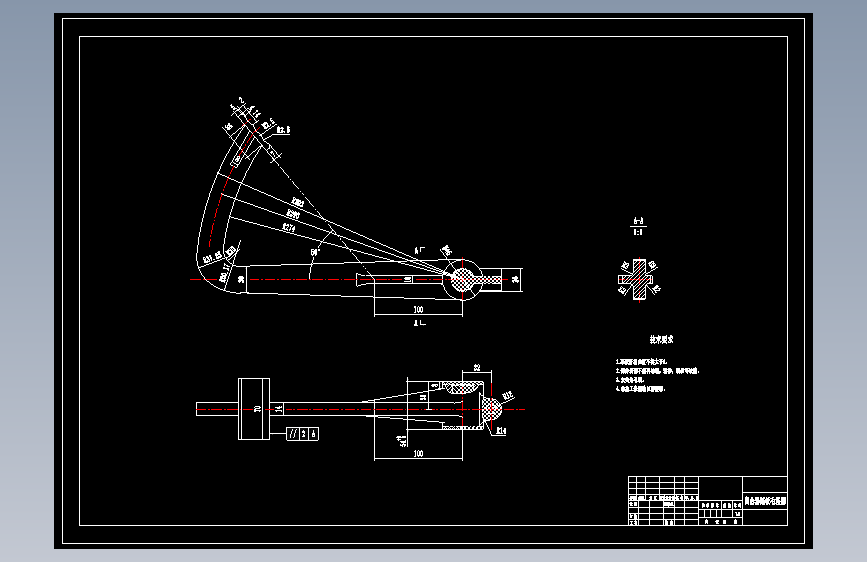Select the hatched ball pivot in the upper view
The width and height of the screenshot is (867, 562).
462,279
